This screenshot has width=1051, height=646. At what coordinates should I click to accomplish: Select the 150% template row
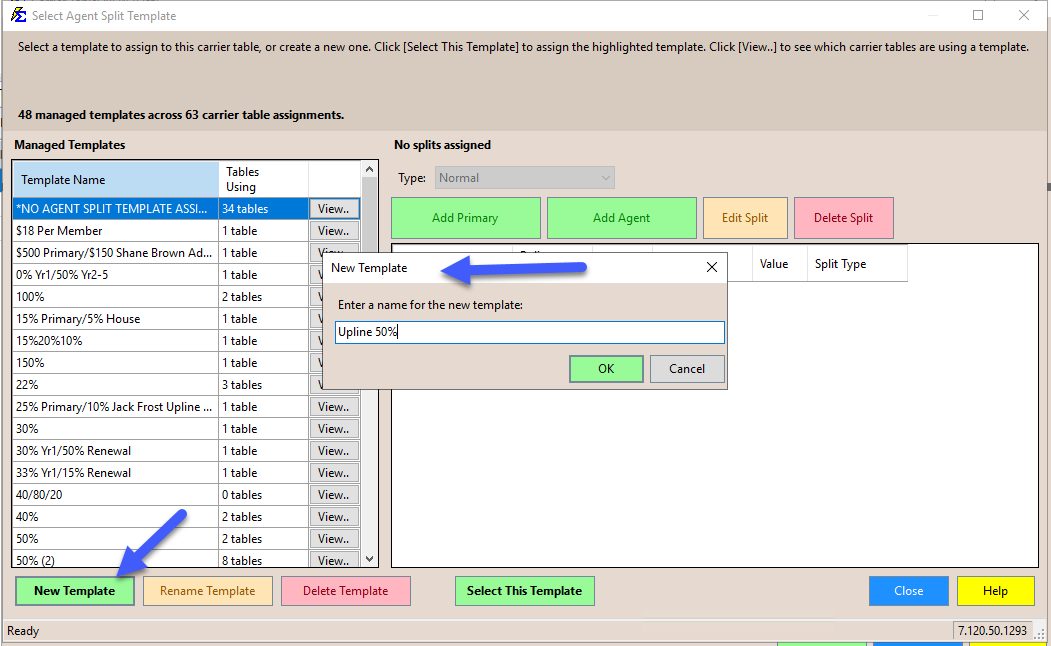pyautogui.click(x=116, y=363)
